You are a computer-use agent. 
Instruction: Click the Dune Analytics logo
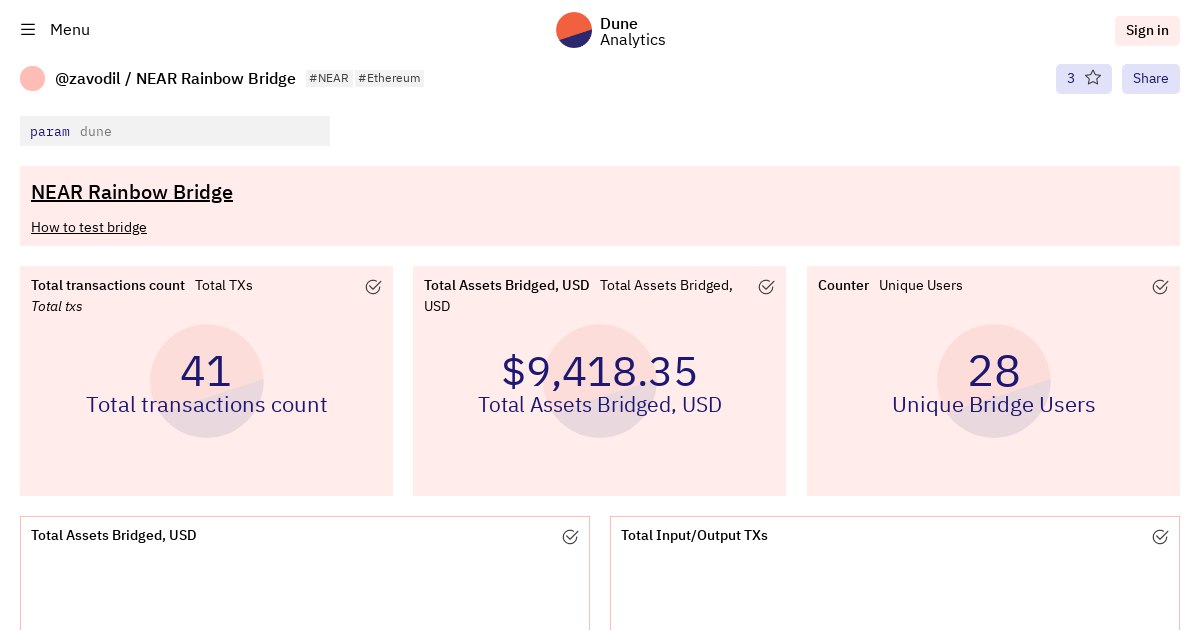[x=611, y=30]
